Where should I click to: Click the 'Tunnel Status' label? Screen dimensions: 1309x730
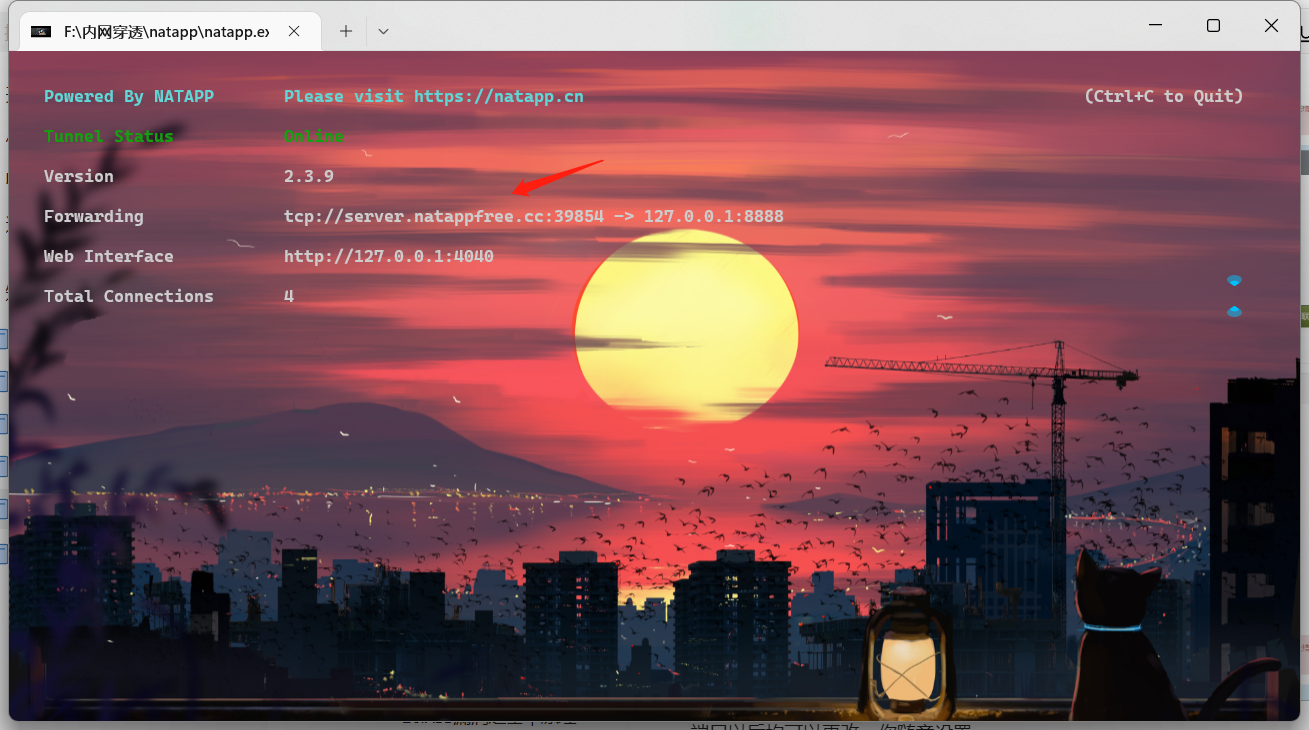click(109, 136)
